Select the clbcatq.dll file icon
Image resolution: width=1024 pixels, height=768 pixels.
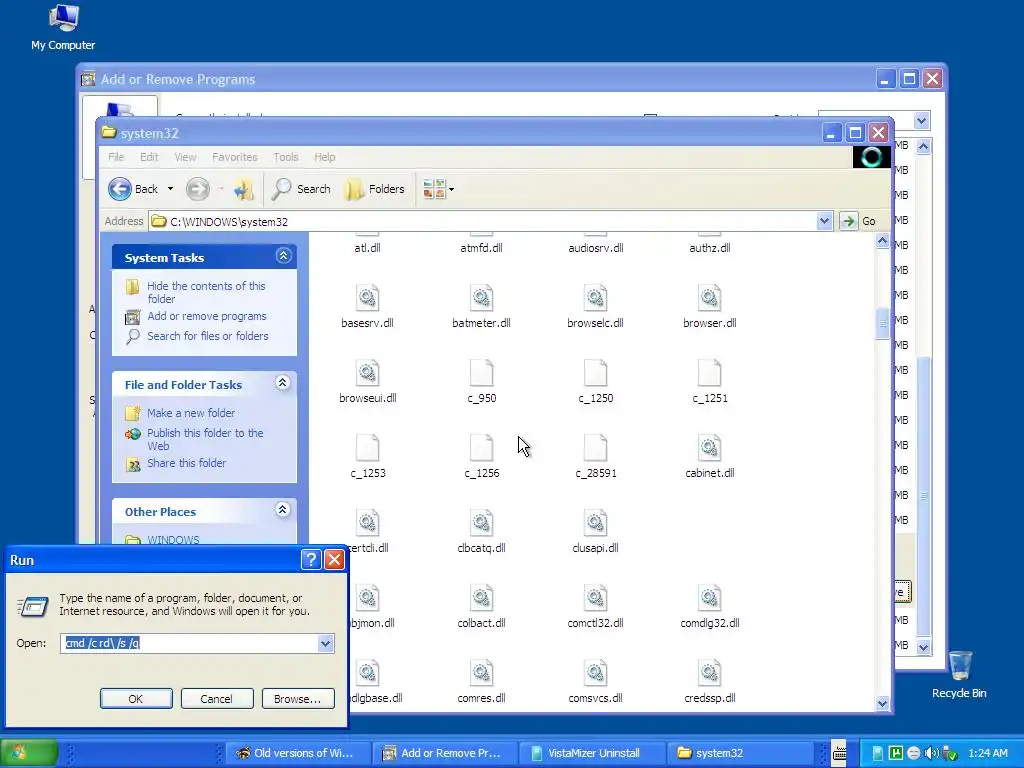[x=481, y=523]
